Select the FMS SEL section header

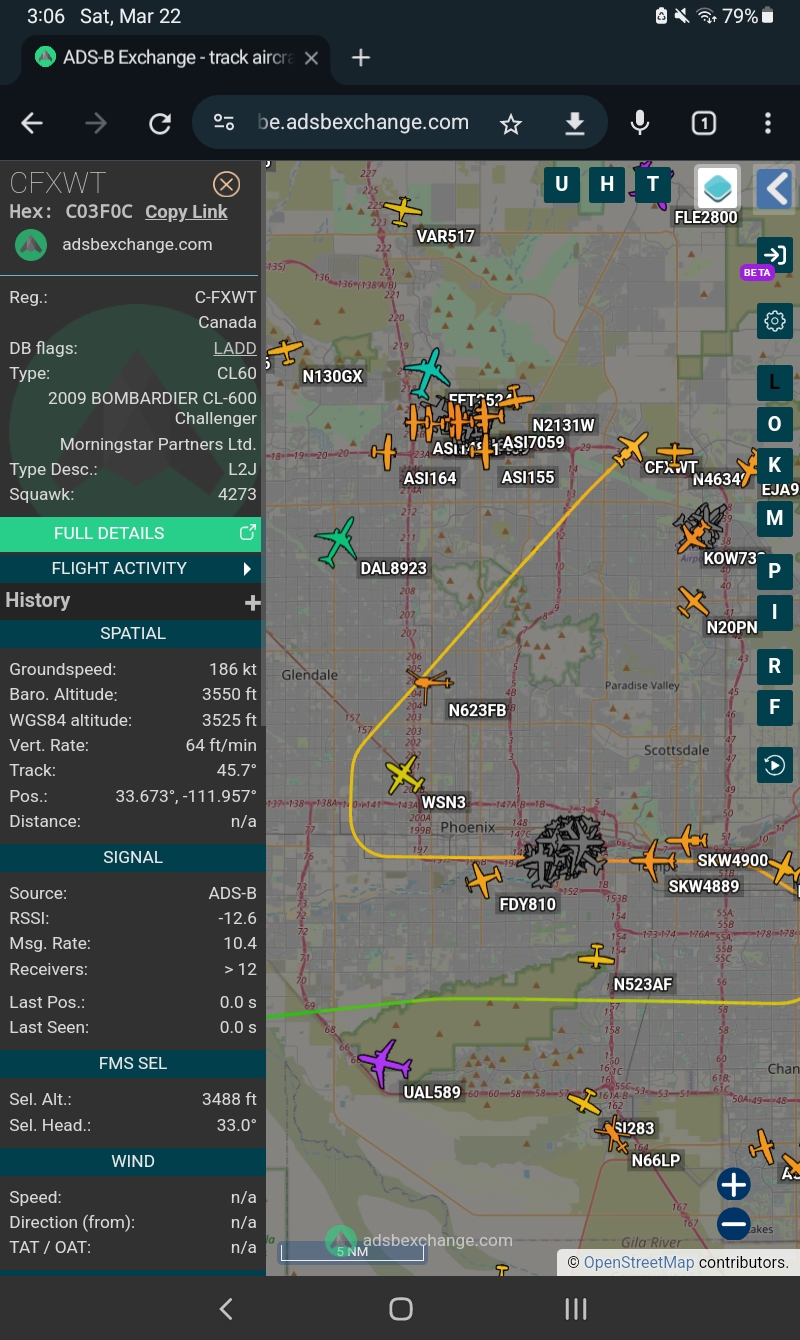[132, 1063]
